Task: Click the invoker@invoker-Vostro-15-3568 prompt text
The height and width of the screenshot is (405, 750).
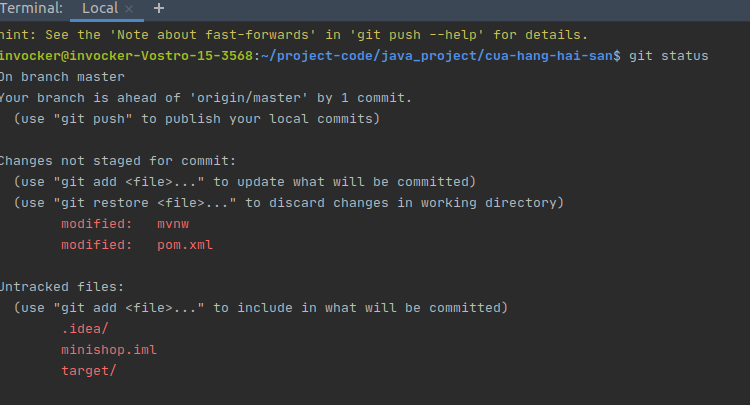Action: pyautogui.click(x=129, y=56)
